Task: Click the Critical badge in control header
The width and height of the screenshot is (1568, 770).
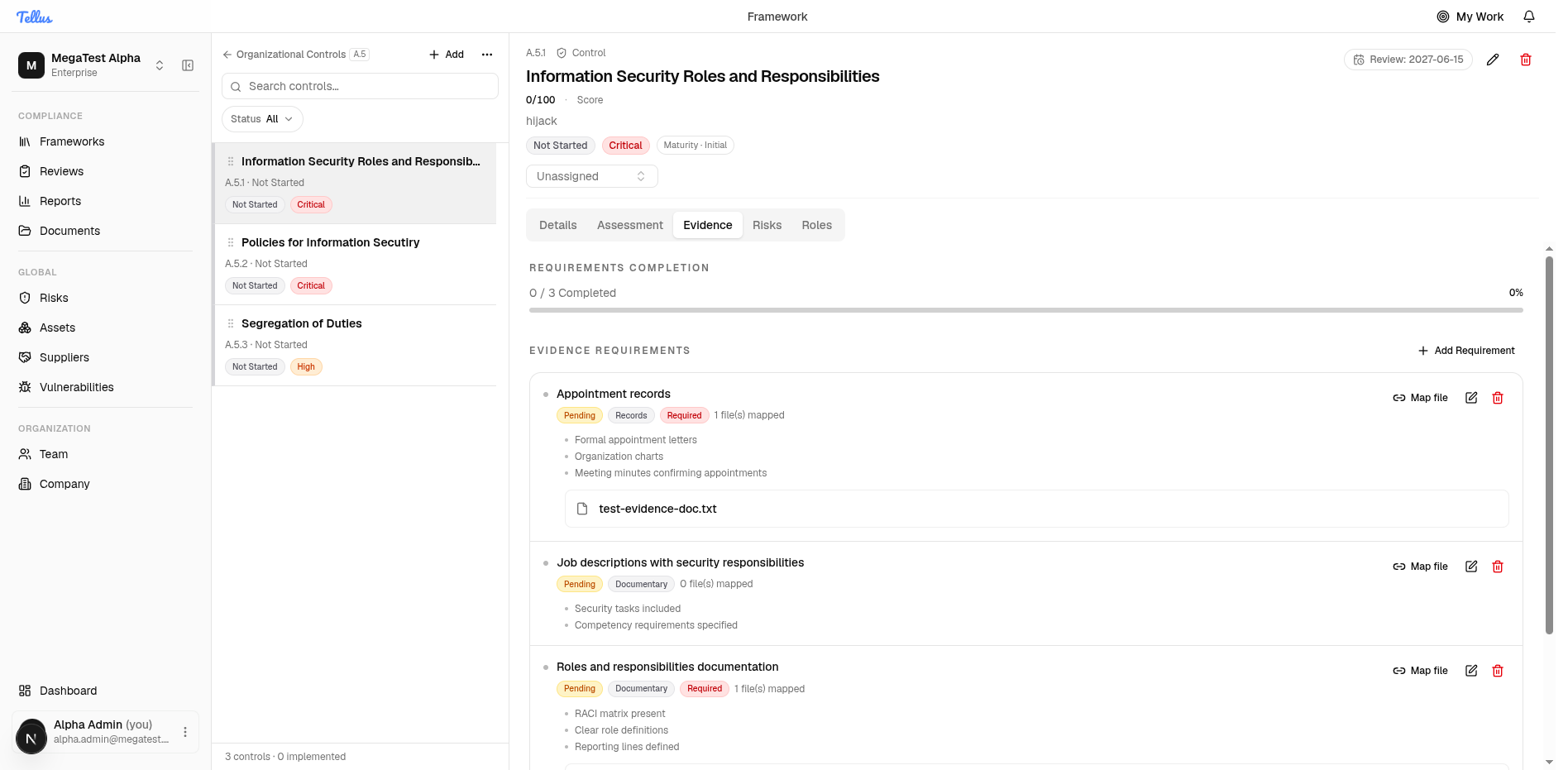Action: coord(625,146)
